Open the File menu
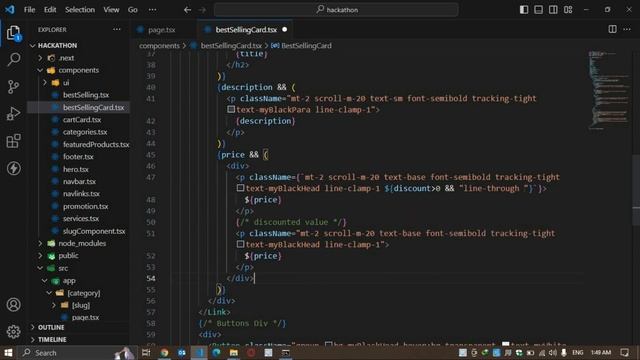The width and height of the screenshot is (640, 360). coord(29,9)
